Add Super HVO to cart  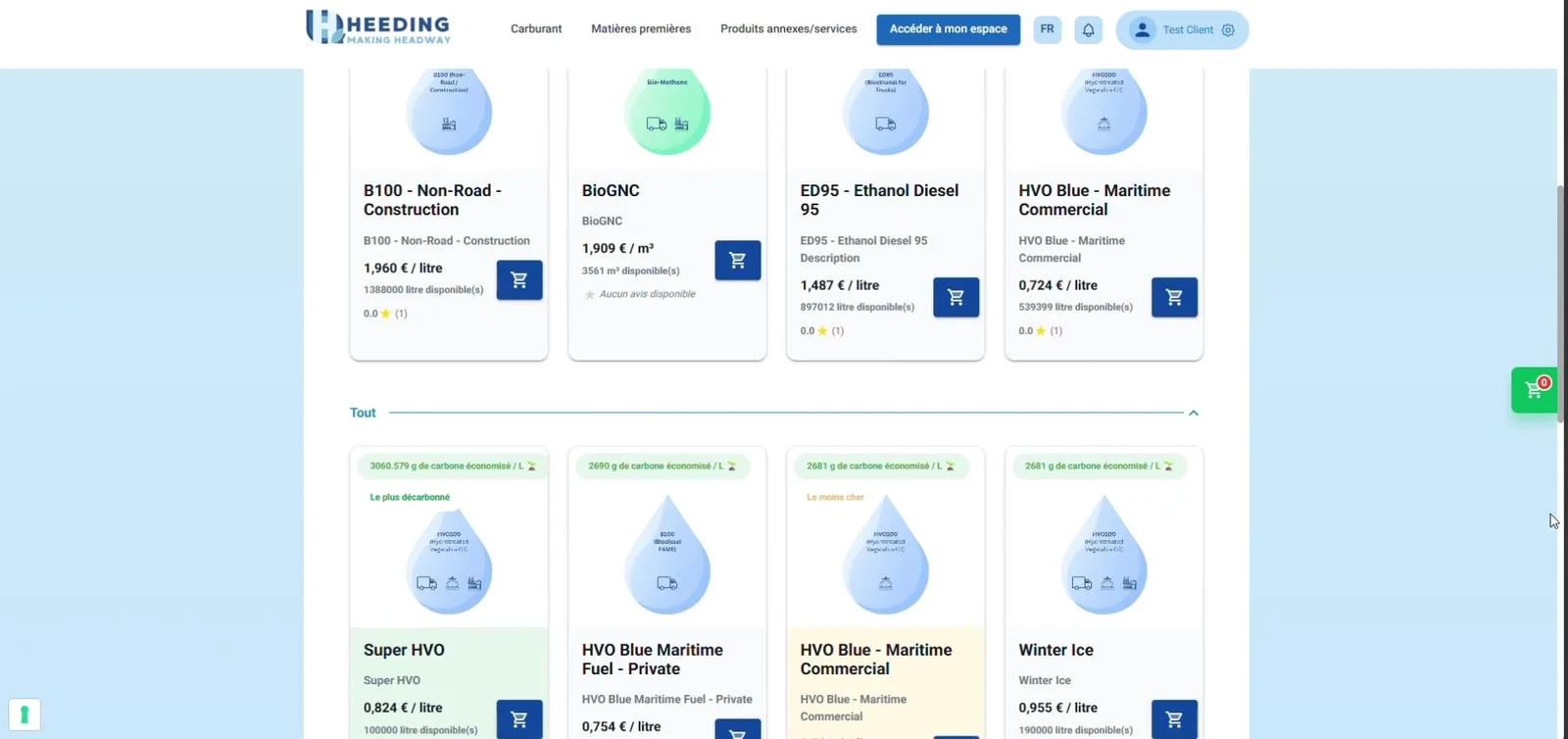coord(519,719)
